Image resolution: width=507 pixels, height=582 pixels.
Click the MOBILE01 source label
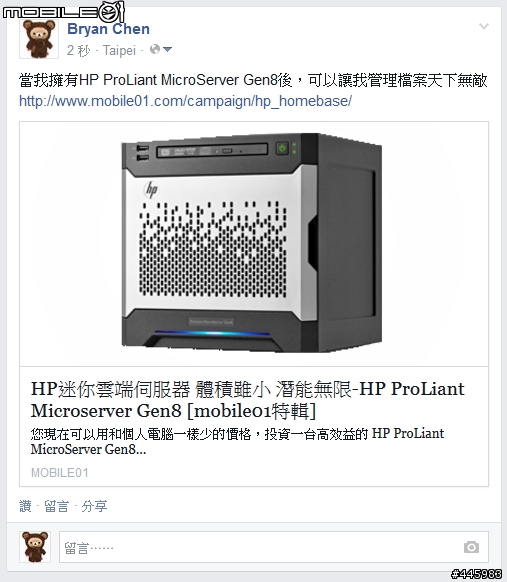point(60,473)
